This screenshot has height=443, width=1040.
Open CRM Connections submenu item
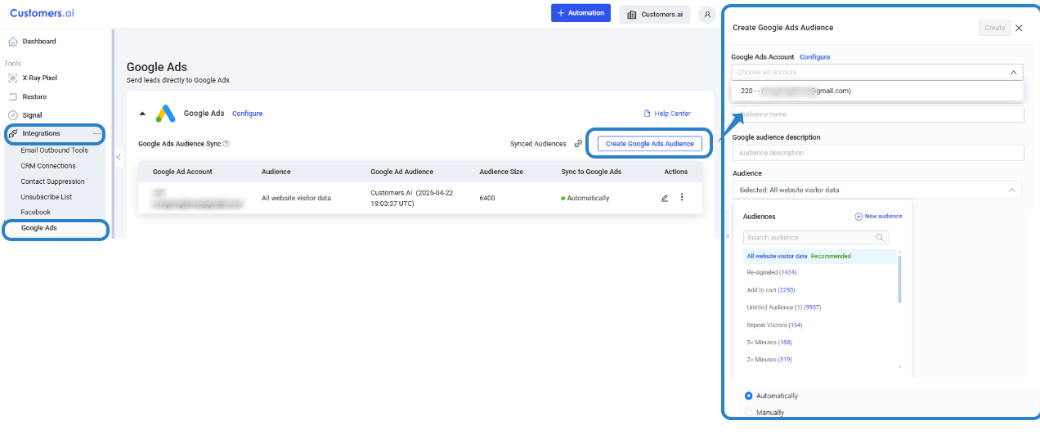click(48, 166)
